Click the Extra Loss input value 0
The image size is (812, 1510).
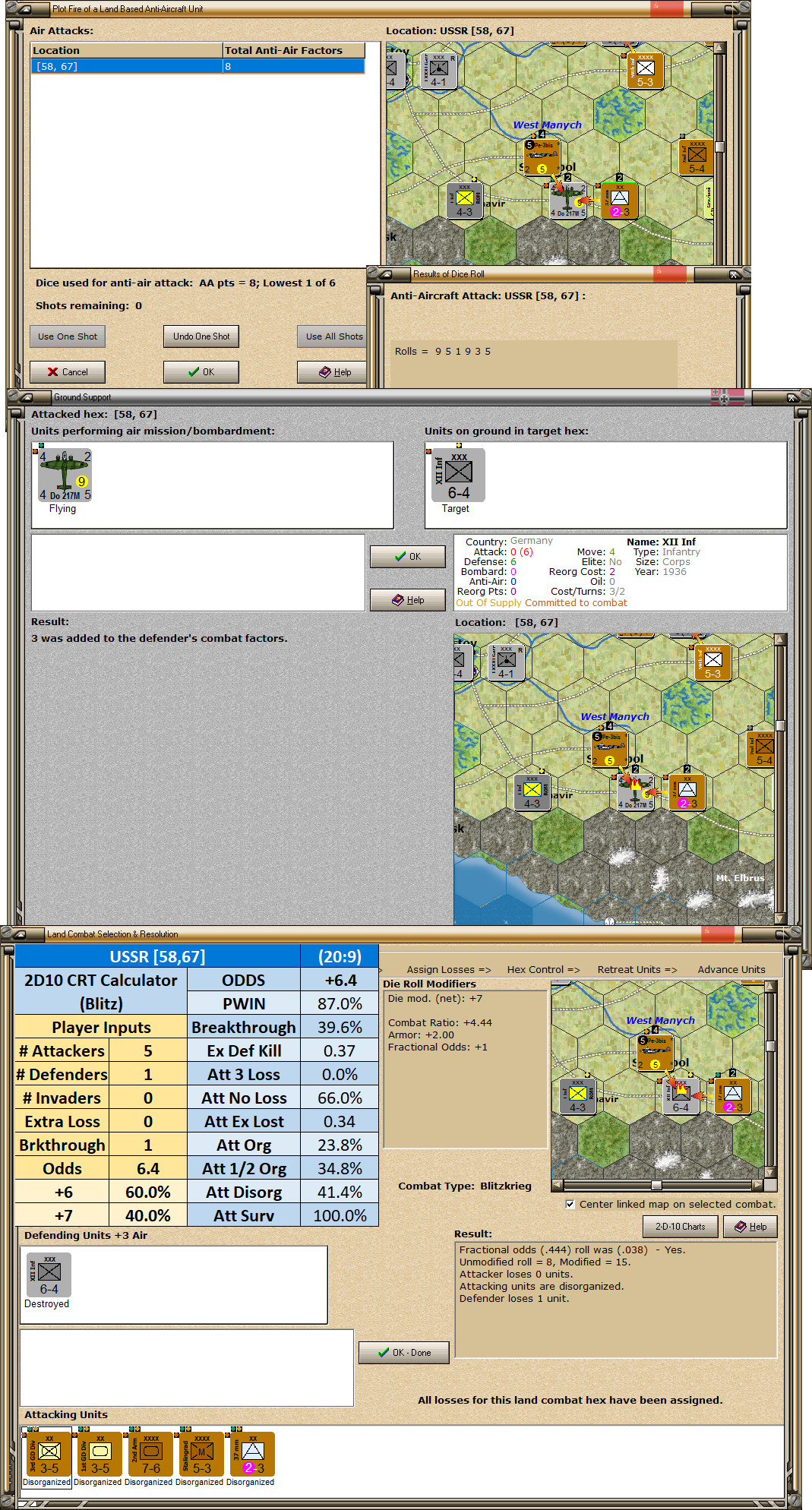pos(148,1122)
